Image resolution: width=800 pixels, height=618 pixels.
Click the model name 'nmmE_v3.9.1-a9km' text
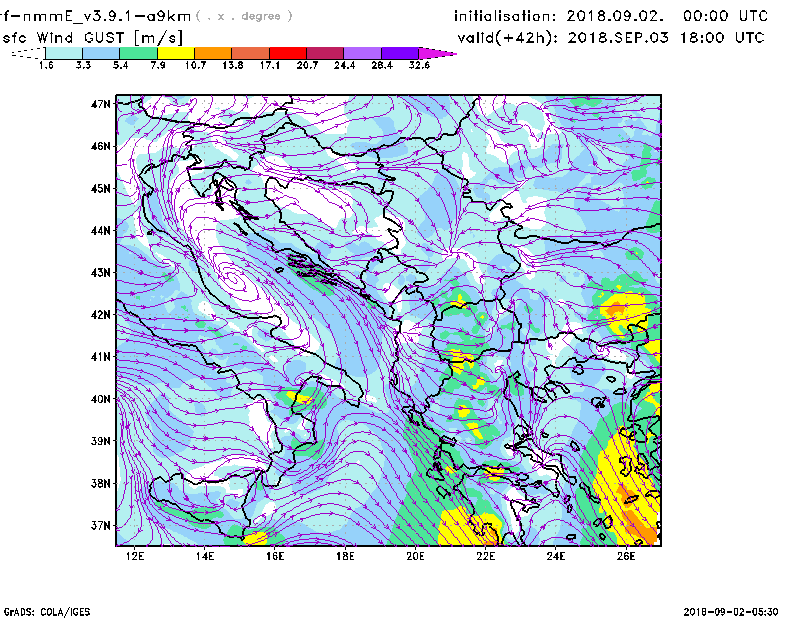107,17
